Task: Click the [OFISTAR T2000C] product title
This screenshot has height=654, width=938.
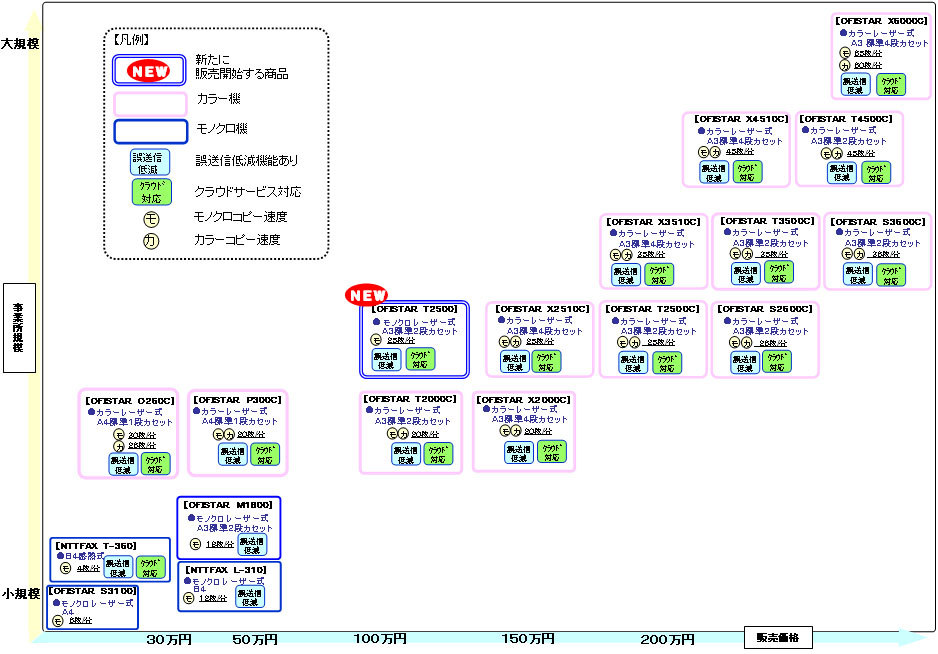Action: (x=410, y=399)
